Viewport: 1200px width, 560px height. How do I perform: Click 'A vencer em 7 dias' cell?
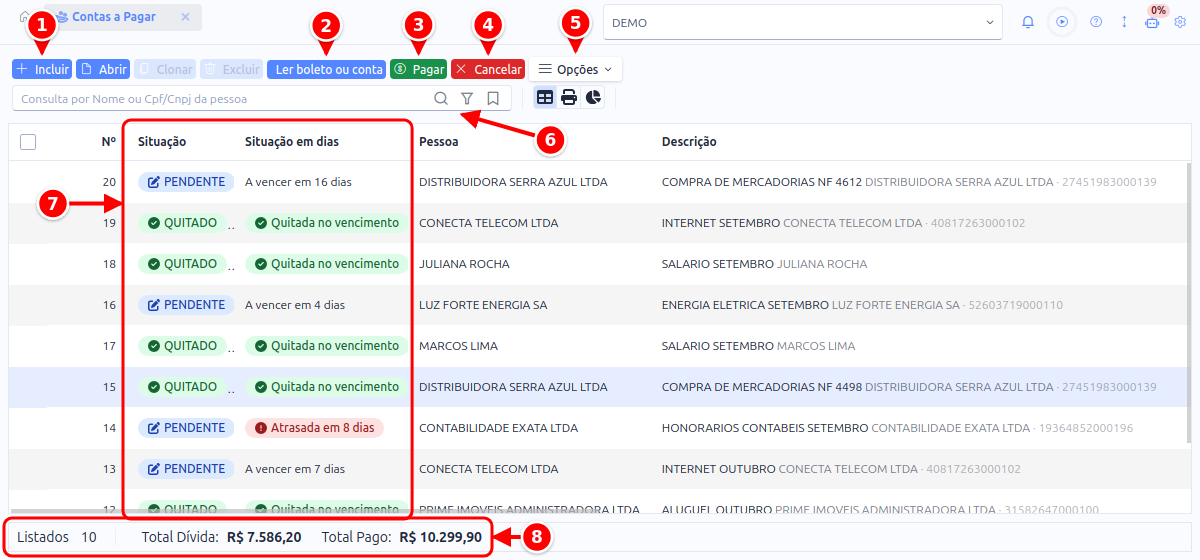(295, 469)
